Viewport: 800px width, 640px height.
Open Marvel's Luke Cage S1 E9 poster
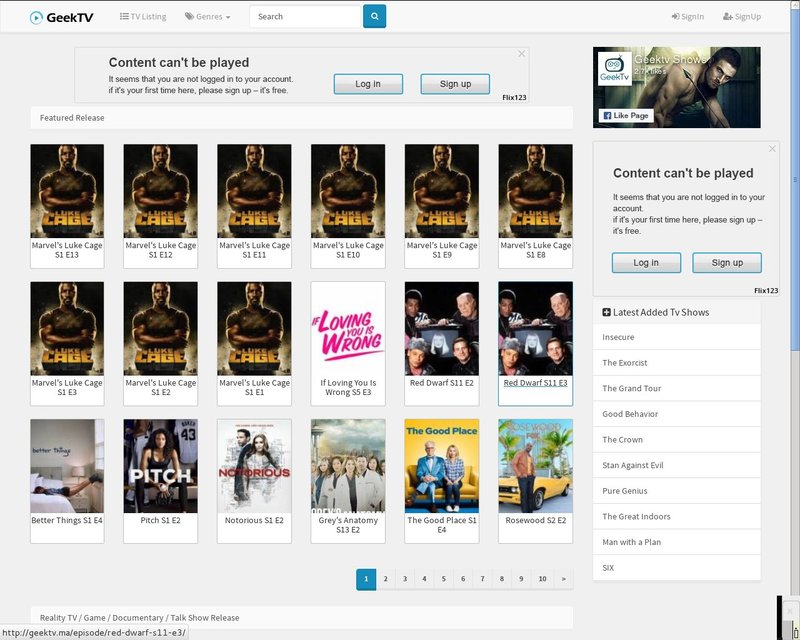(x=442, y=191)
